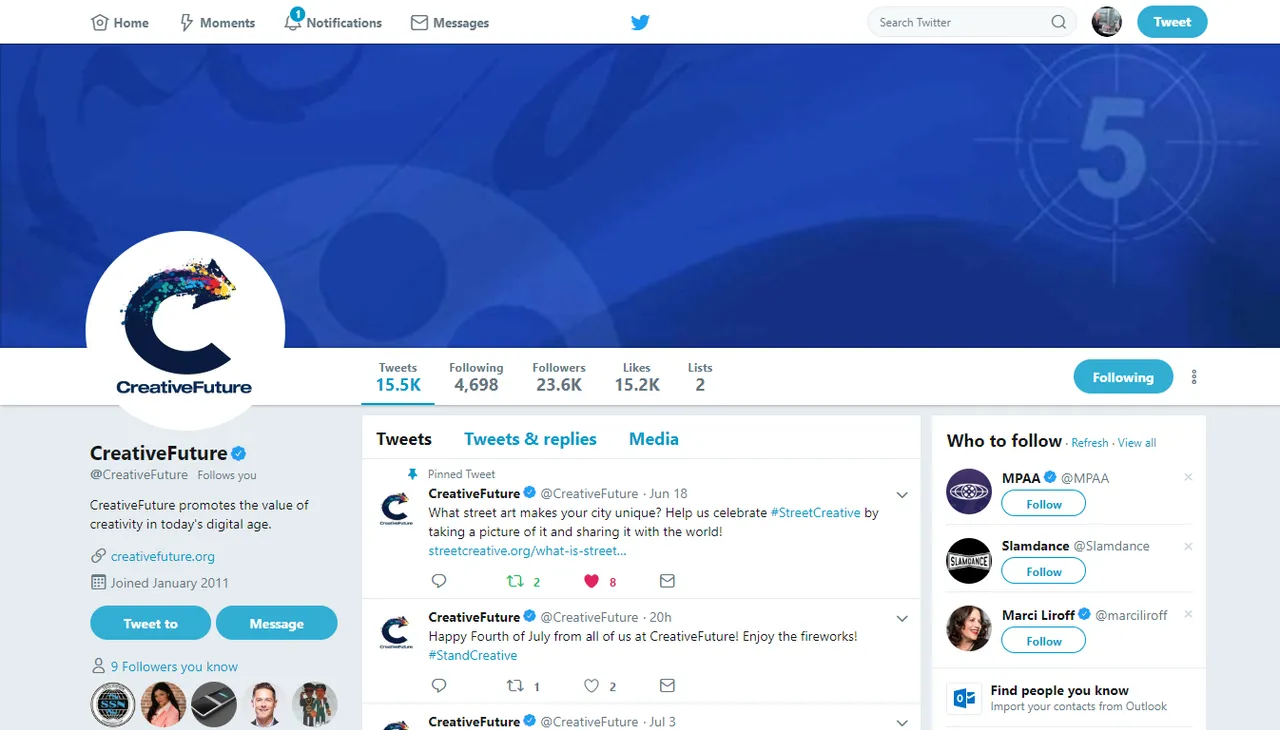Click the Tweet to button

(x=150, y=623)
